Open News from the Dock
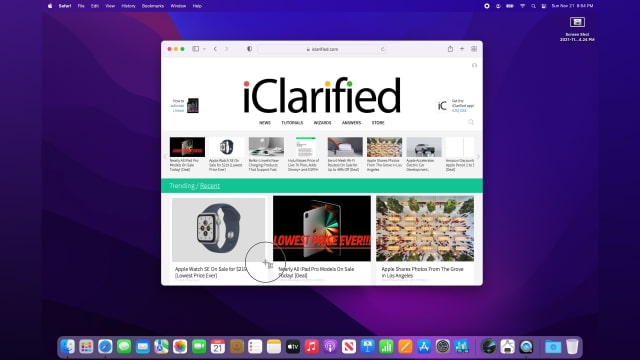This screenshot has height=360, width=640. click(x=349, y=347)
